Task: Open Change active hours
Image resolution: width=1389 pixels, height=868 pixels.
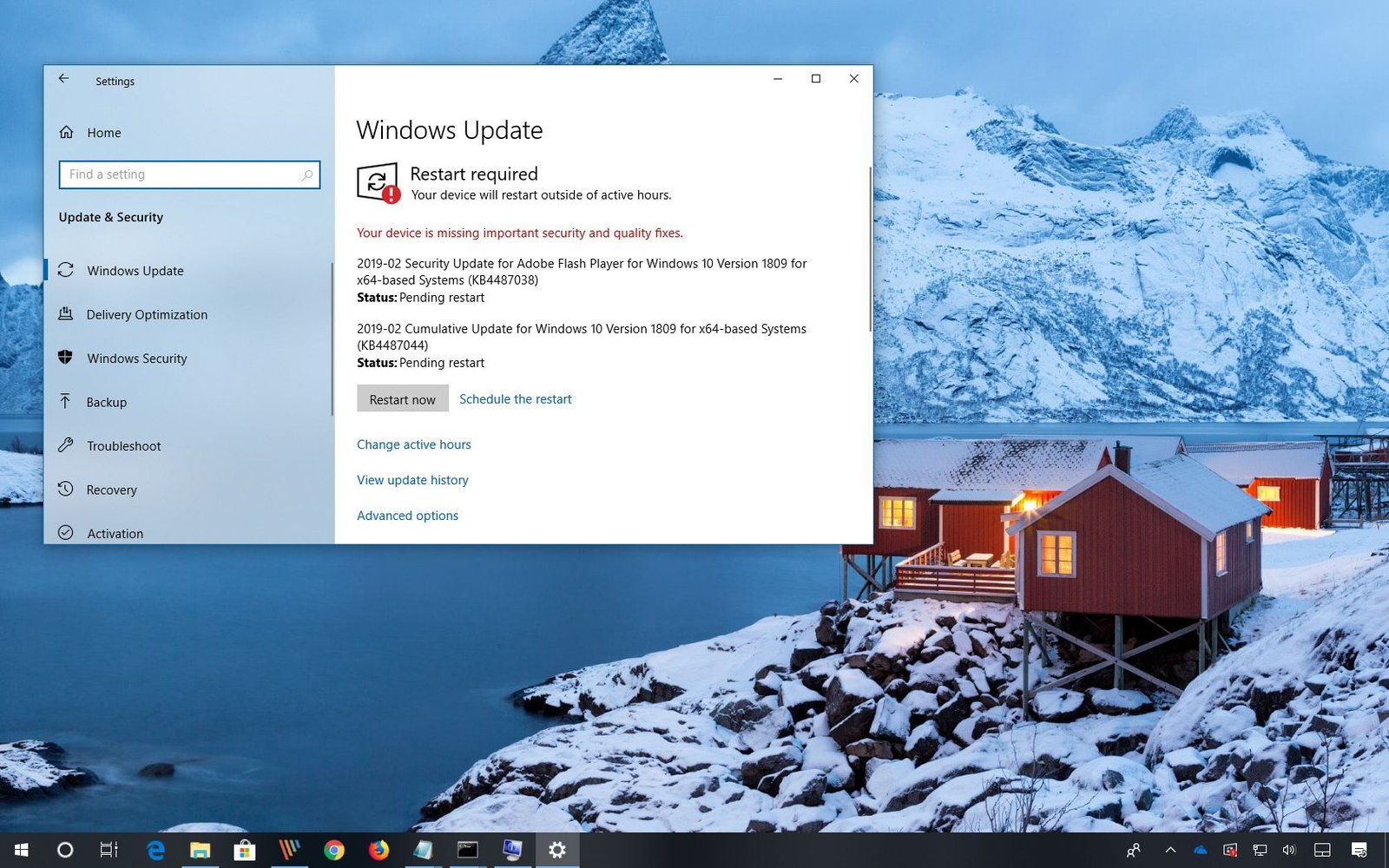Action: click(x=414, y=444)
